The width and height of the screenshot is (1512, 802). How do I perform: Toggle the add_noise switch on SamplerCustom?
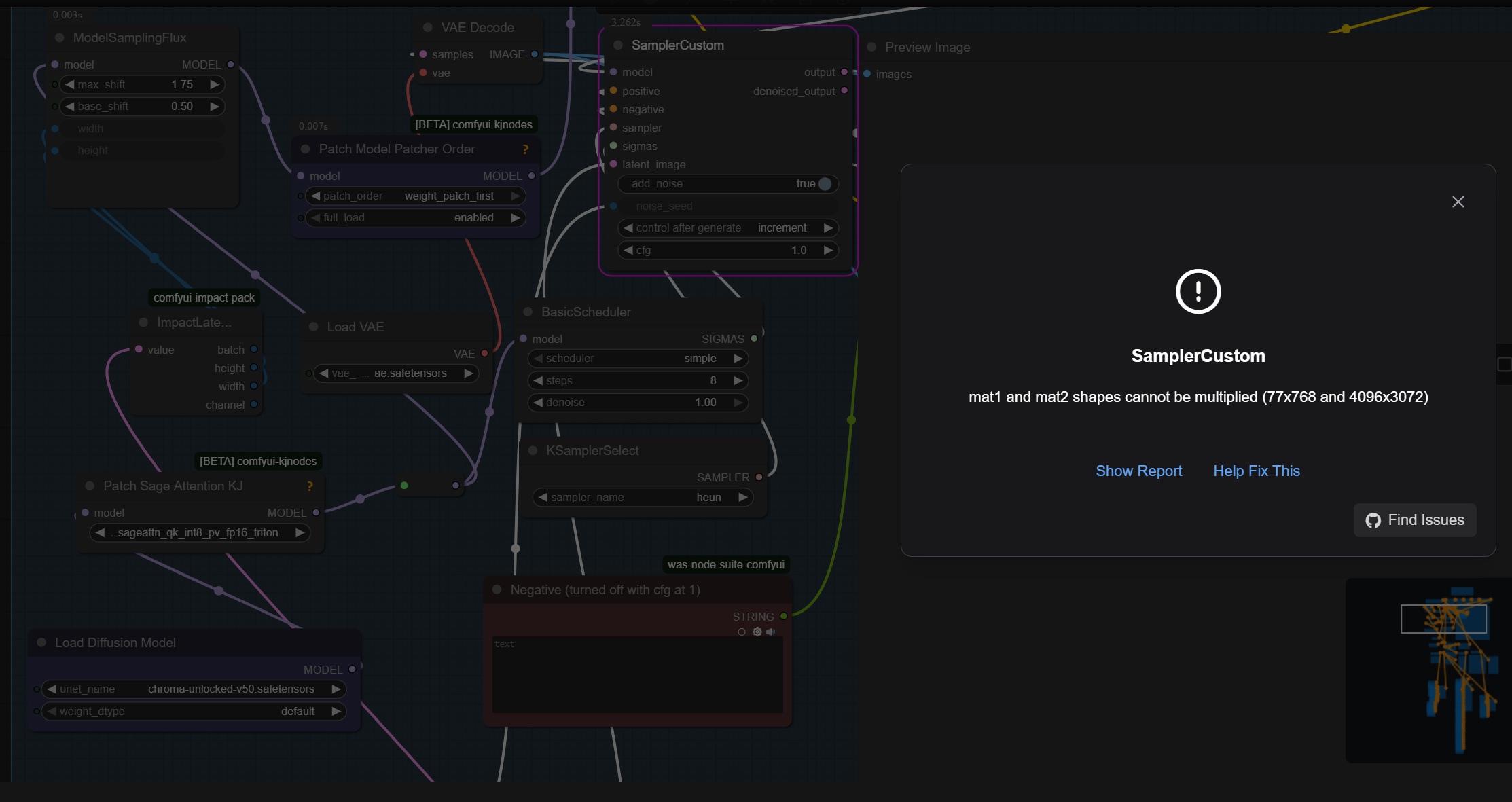pos(824,184)
